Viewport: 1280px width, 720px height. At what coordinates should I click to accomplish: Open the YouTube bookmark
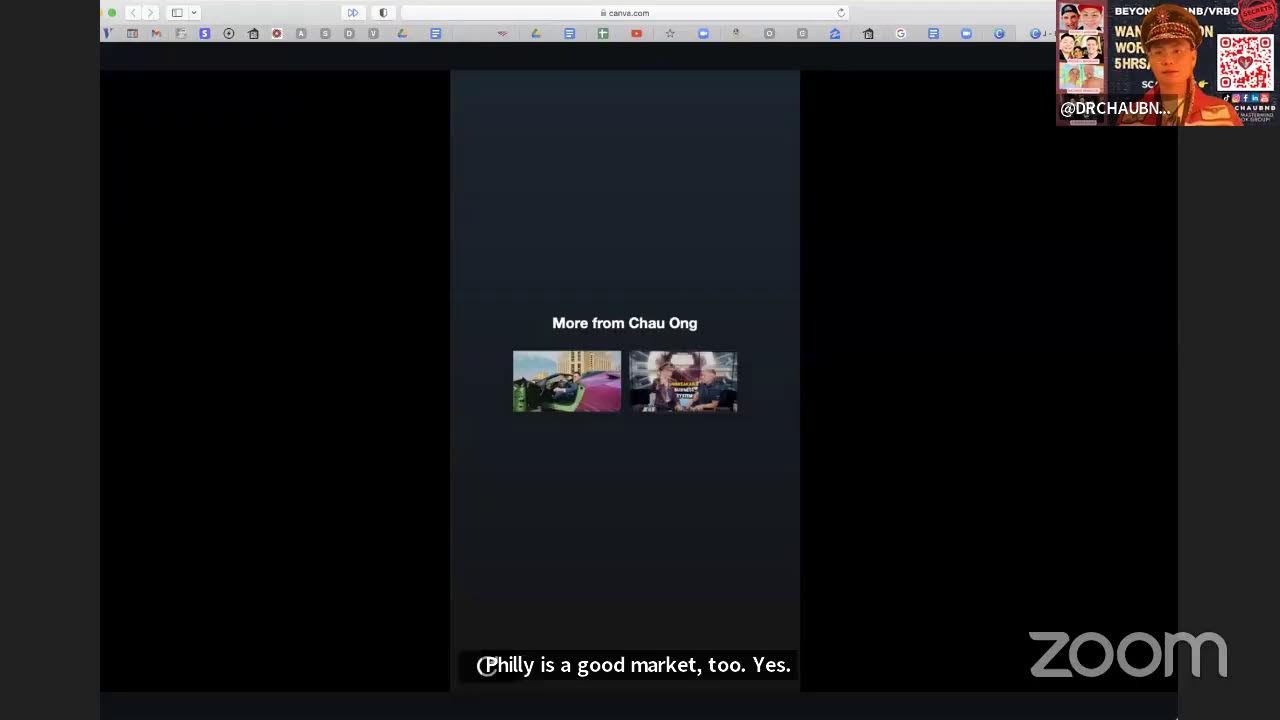point(636,33)
